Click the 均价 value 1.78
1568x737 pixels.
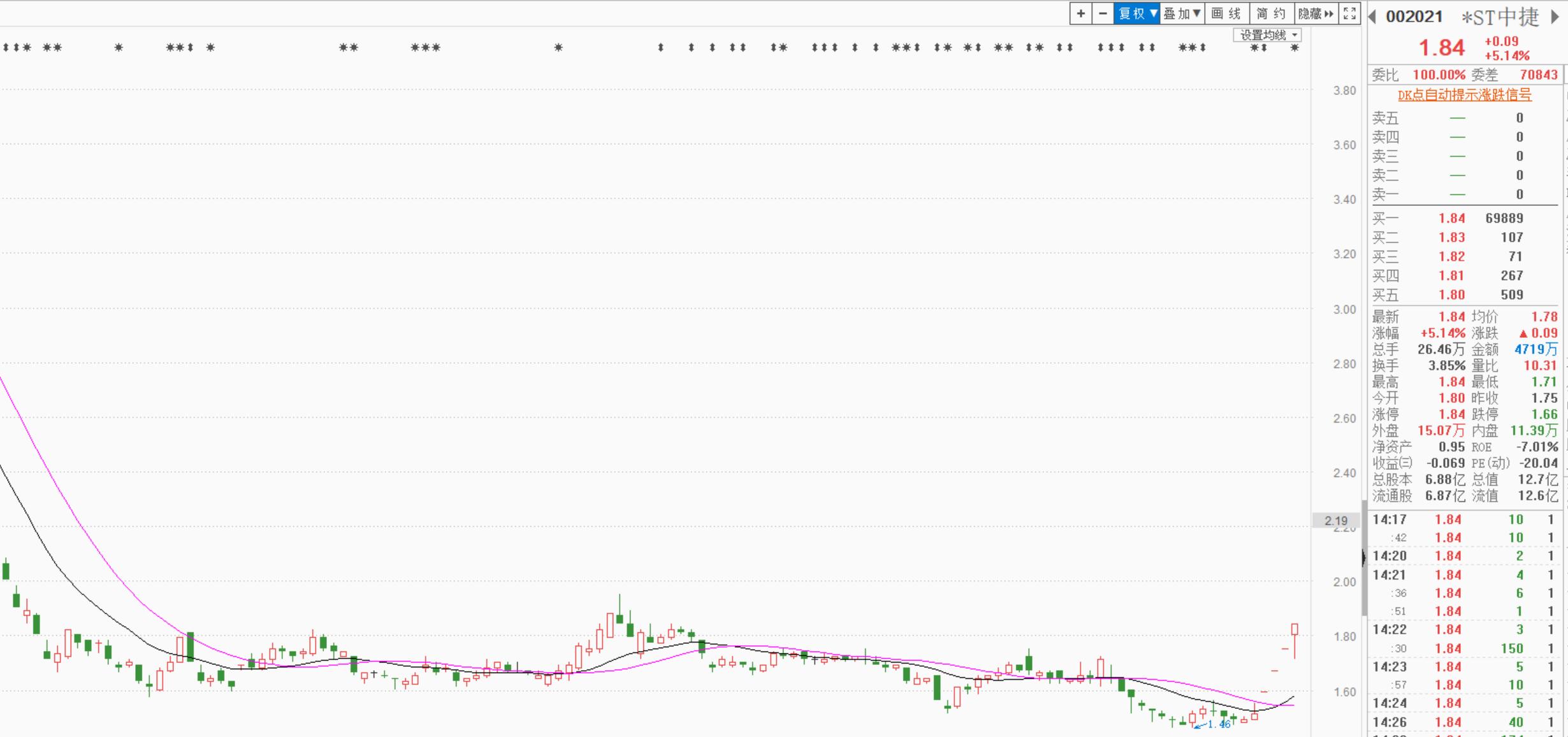pos(1544,316)
